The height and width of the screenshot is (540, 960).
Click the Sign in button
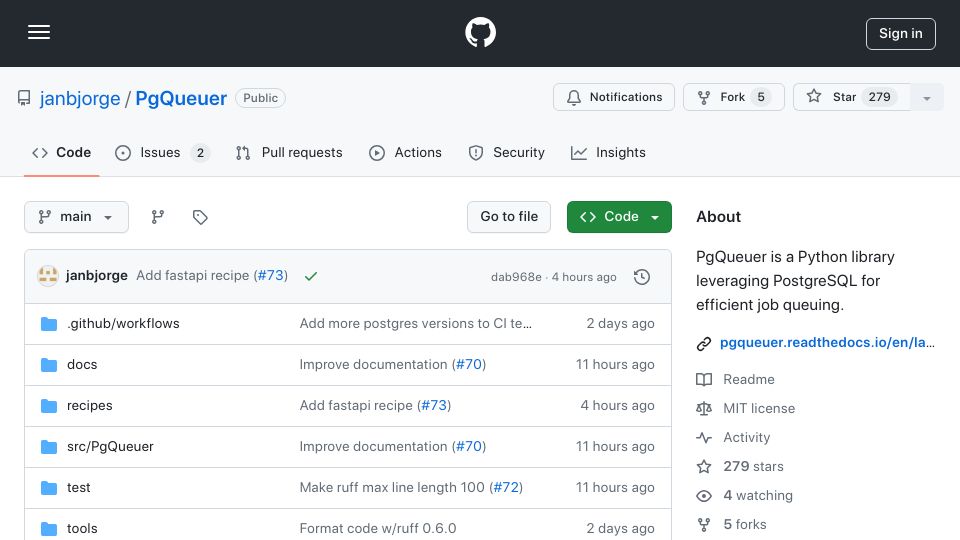coord(900,34)
